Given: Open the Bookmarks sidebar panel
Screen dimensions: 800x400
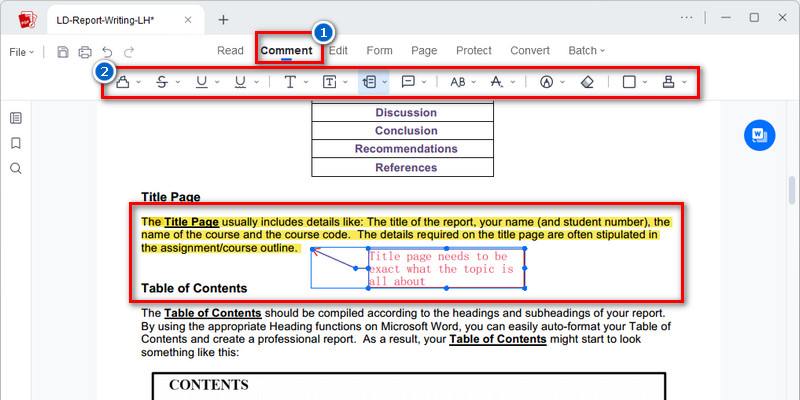Looking at the screenshot, I should [x=16, y=143].
